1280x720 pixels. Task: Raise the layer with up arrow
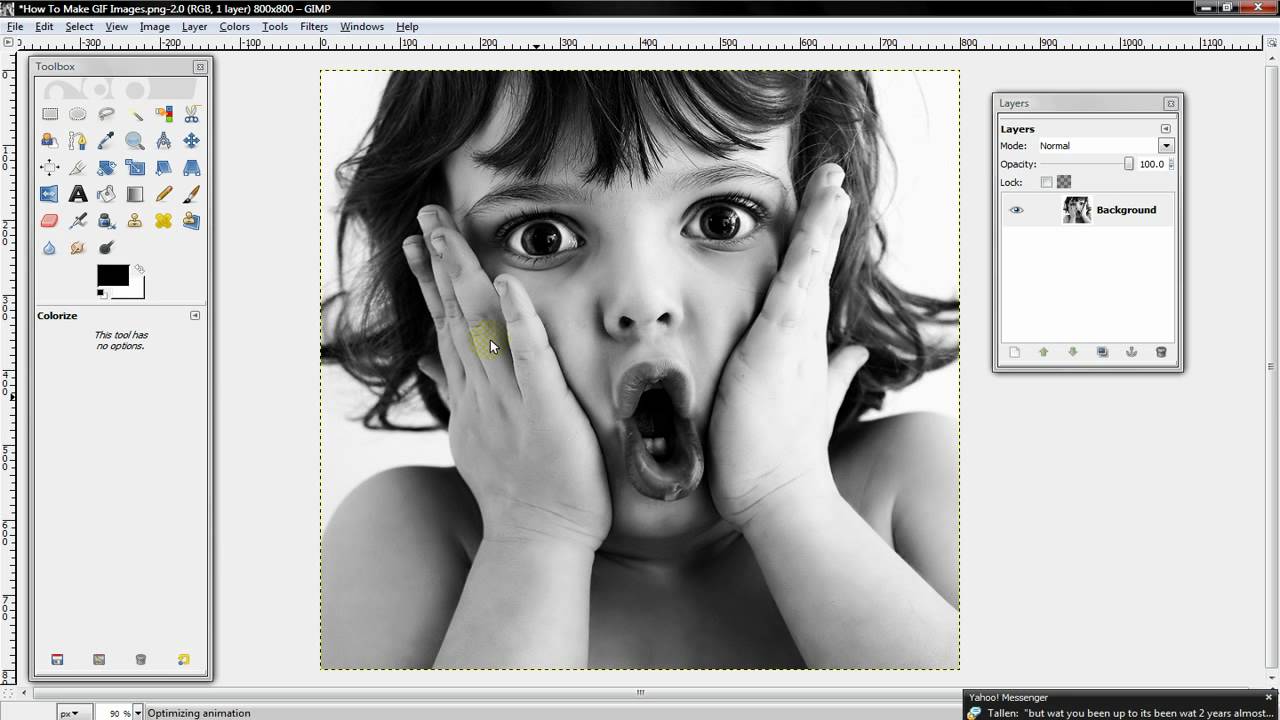coord(1043,352)
